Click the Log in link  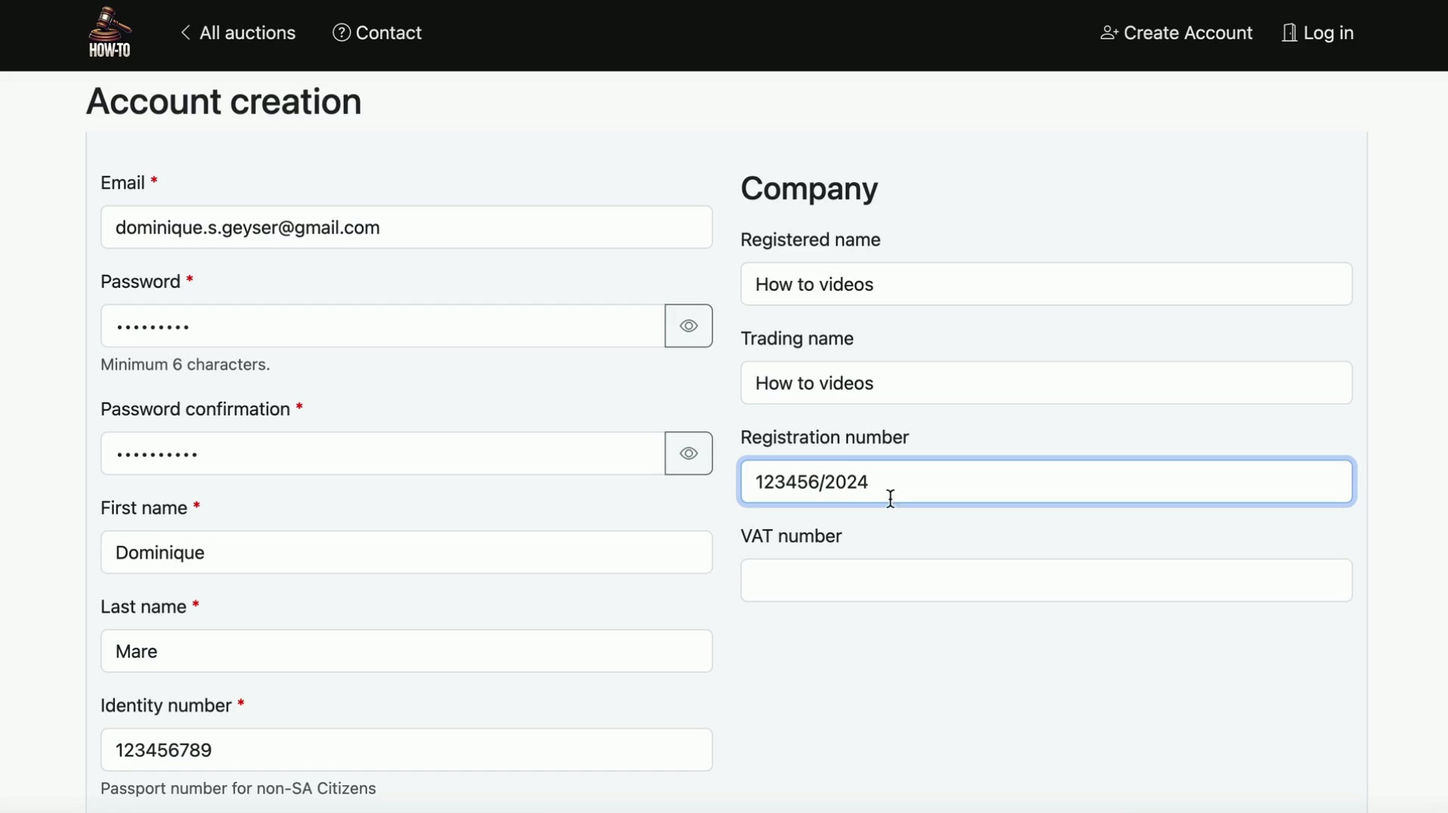click(x=1329, y=32)
